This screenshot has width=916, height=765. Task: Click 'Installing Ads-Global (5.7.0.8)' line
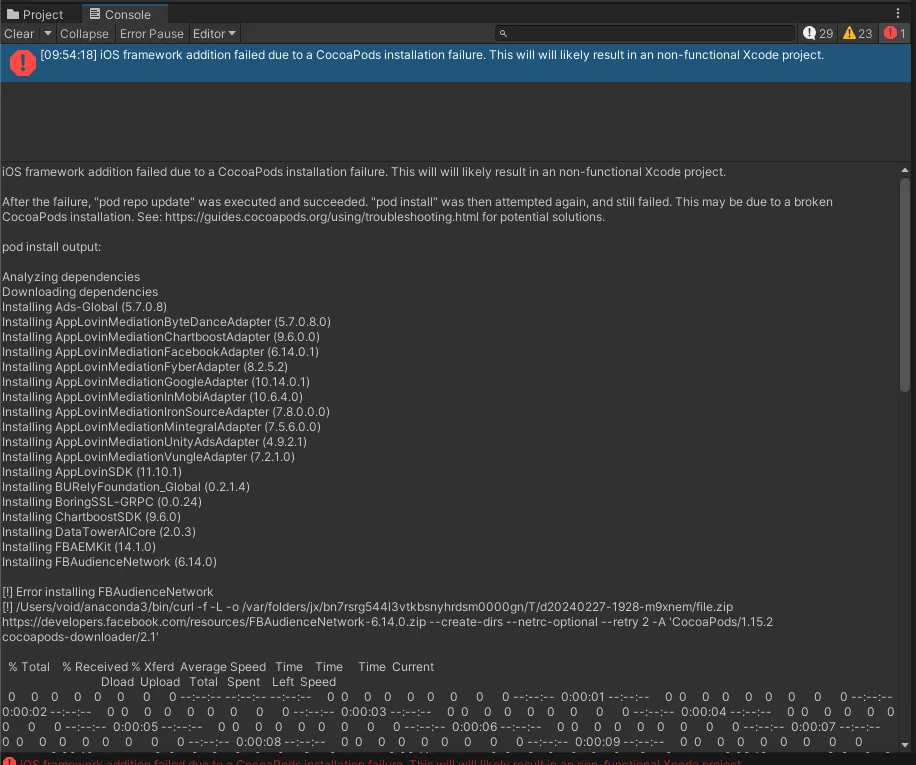tap(85, 307)
